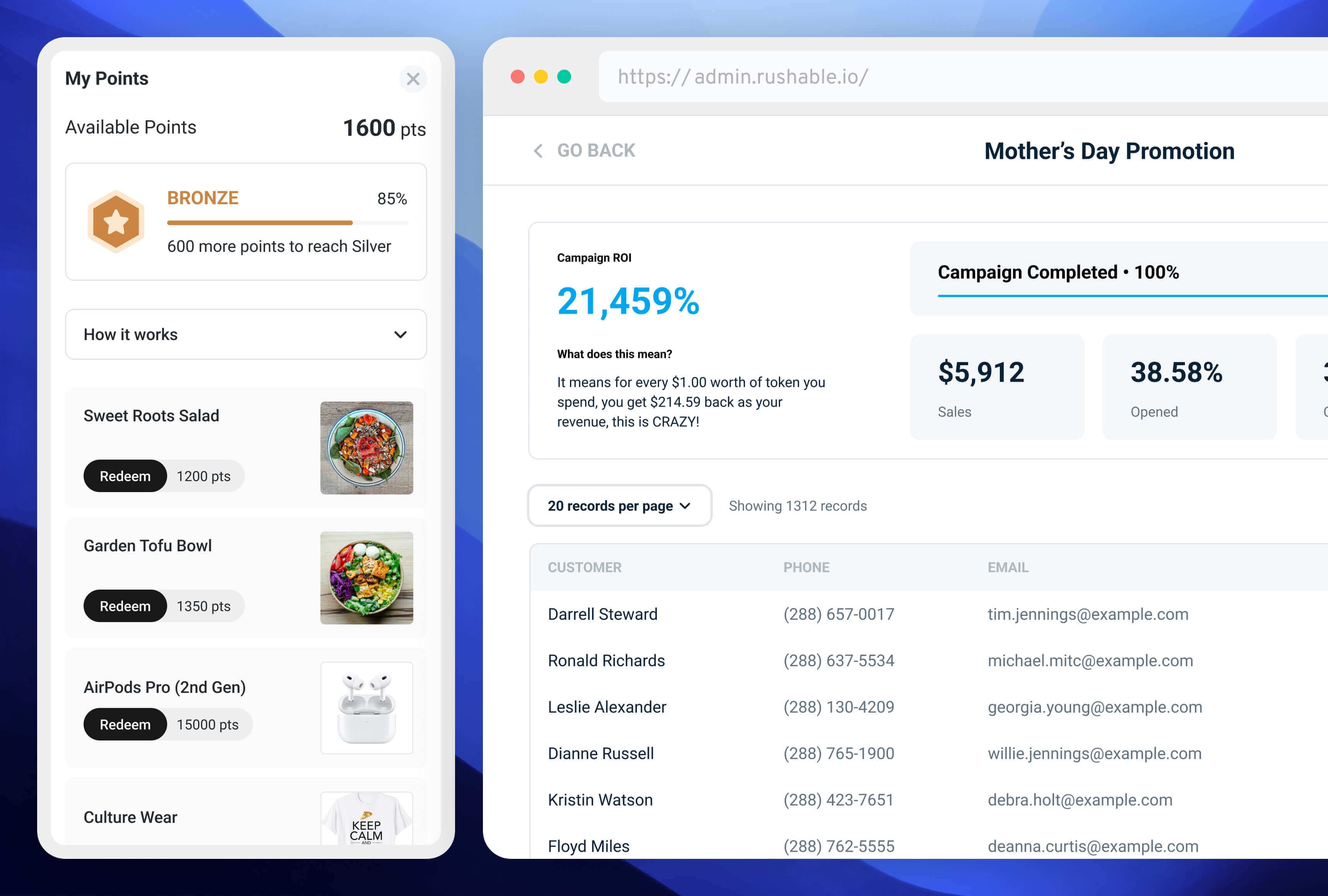Click the Go Back arrow icon

click(538, 150)
